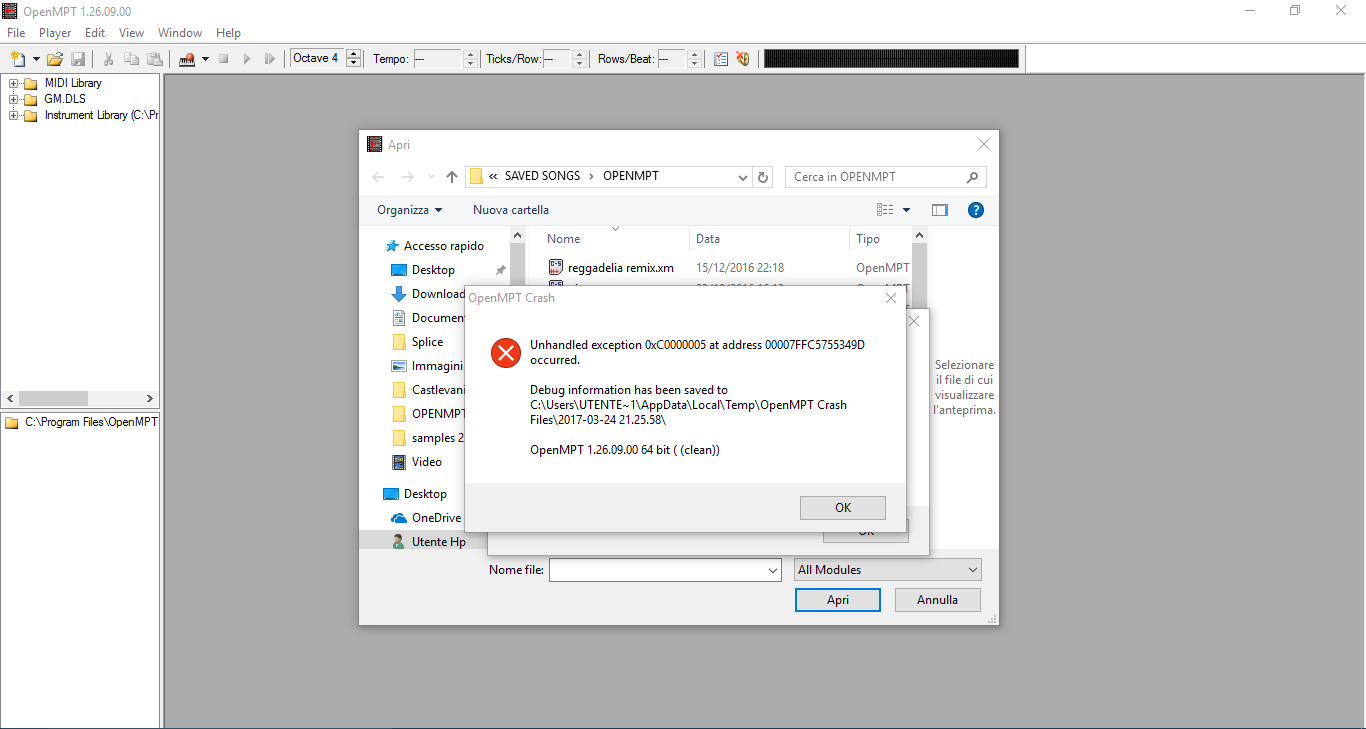
Task: Click the Forward arrow in Apri dialog
Action: [407, 177]
